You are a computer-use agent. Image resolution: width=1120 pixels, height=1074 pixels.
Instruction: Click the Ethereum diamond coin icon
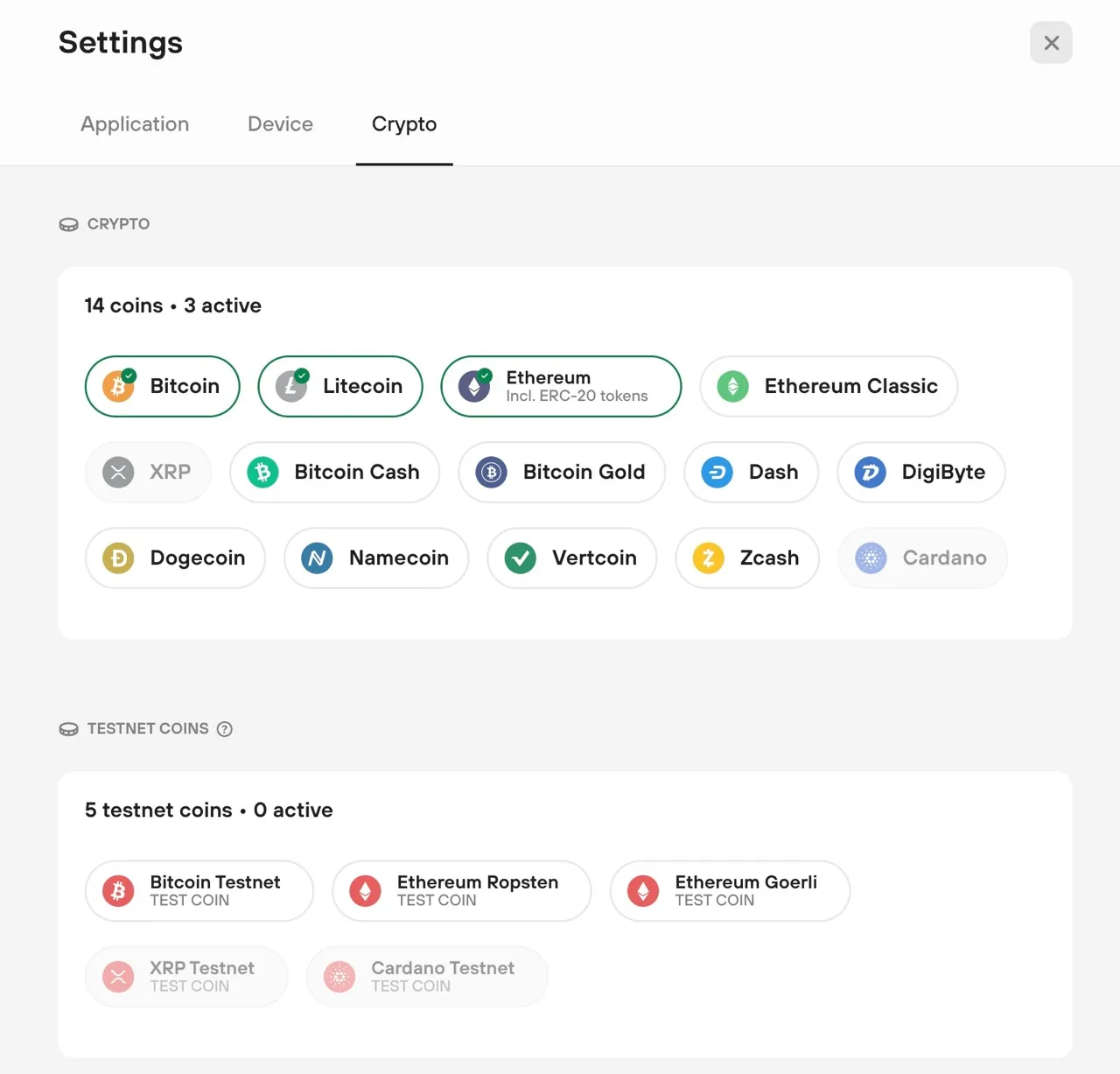[474, 386]
